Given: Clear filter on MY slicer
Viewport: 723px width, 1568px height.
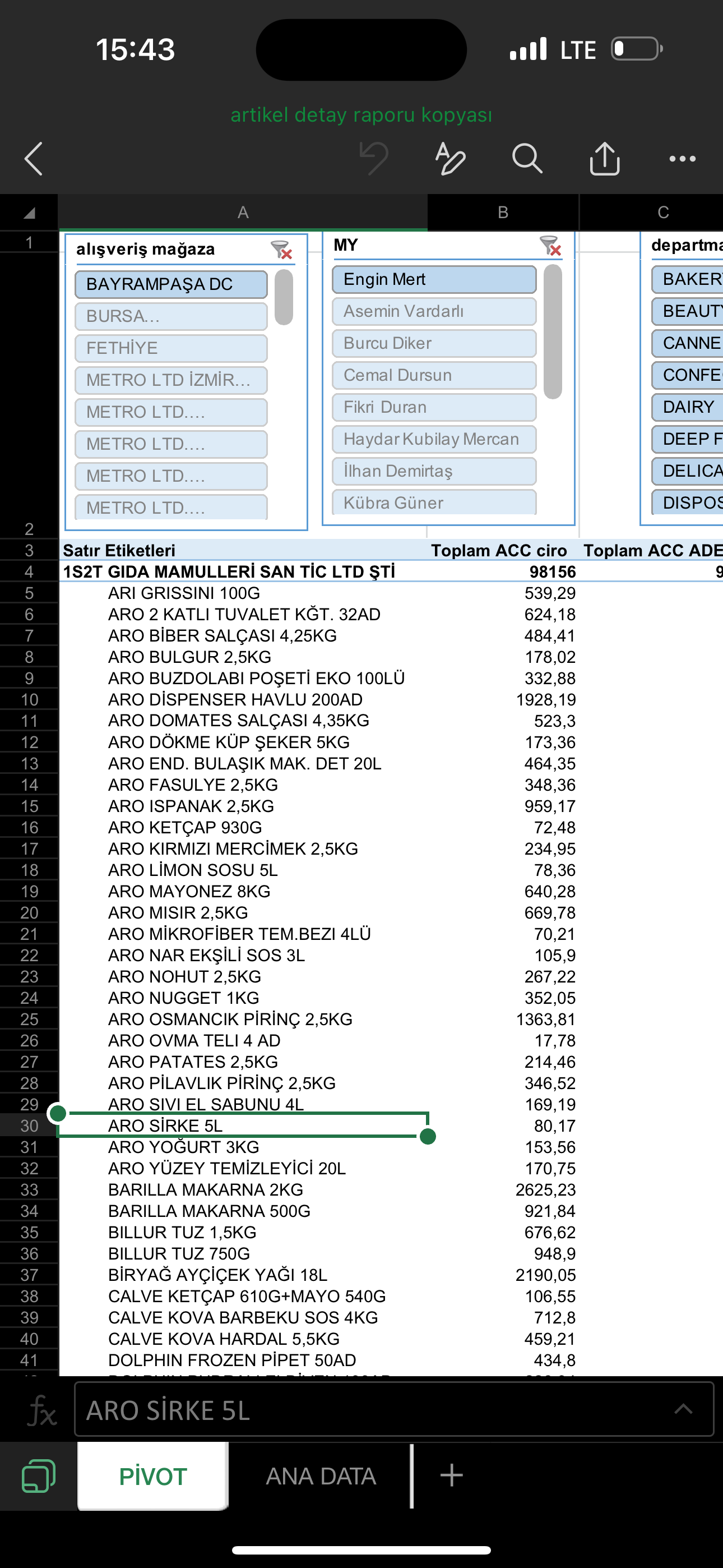Looking at the screenshot, I should coord(551,245).
